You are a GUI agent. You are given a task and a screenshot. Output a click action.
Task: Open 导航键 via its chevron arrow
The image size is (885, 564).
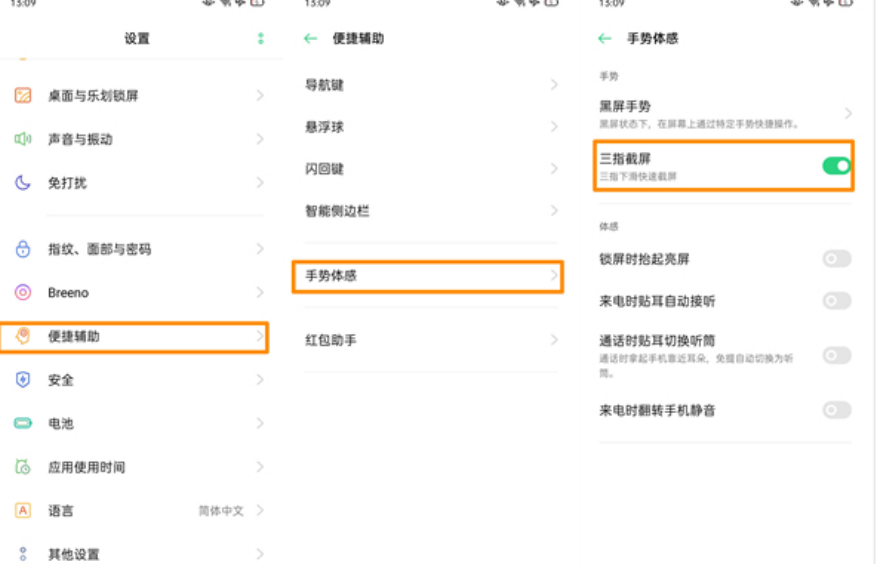[554, 86]
